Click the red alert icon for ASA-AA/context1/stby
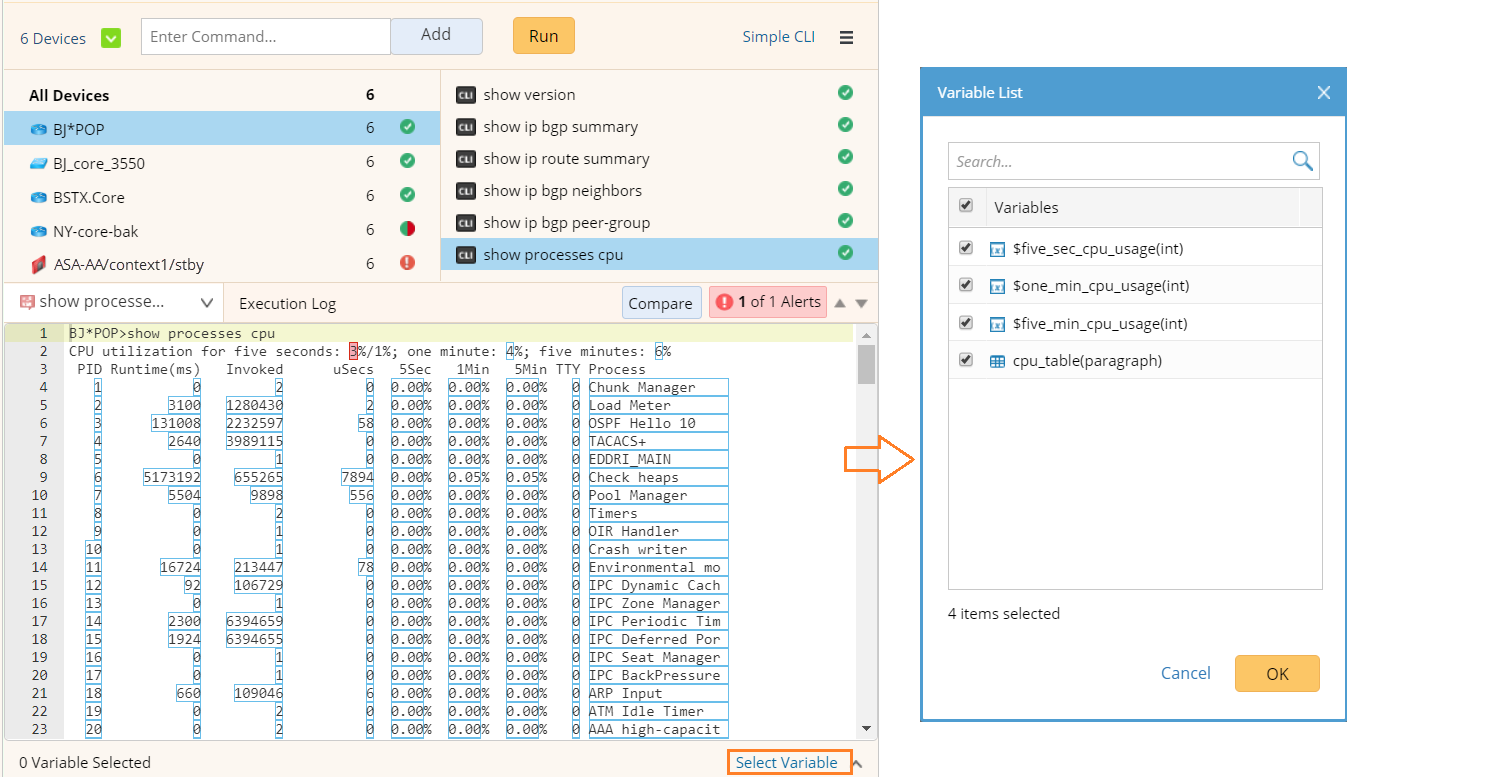1509x777 pixels. (x=407, y=263)
